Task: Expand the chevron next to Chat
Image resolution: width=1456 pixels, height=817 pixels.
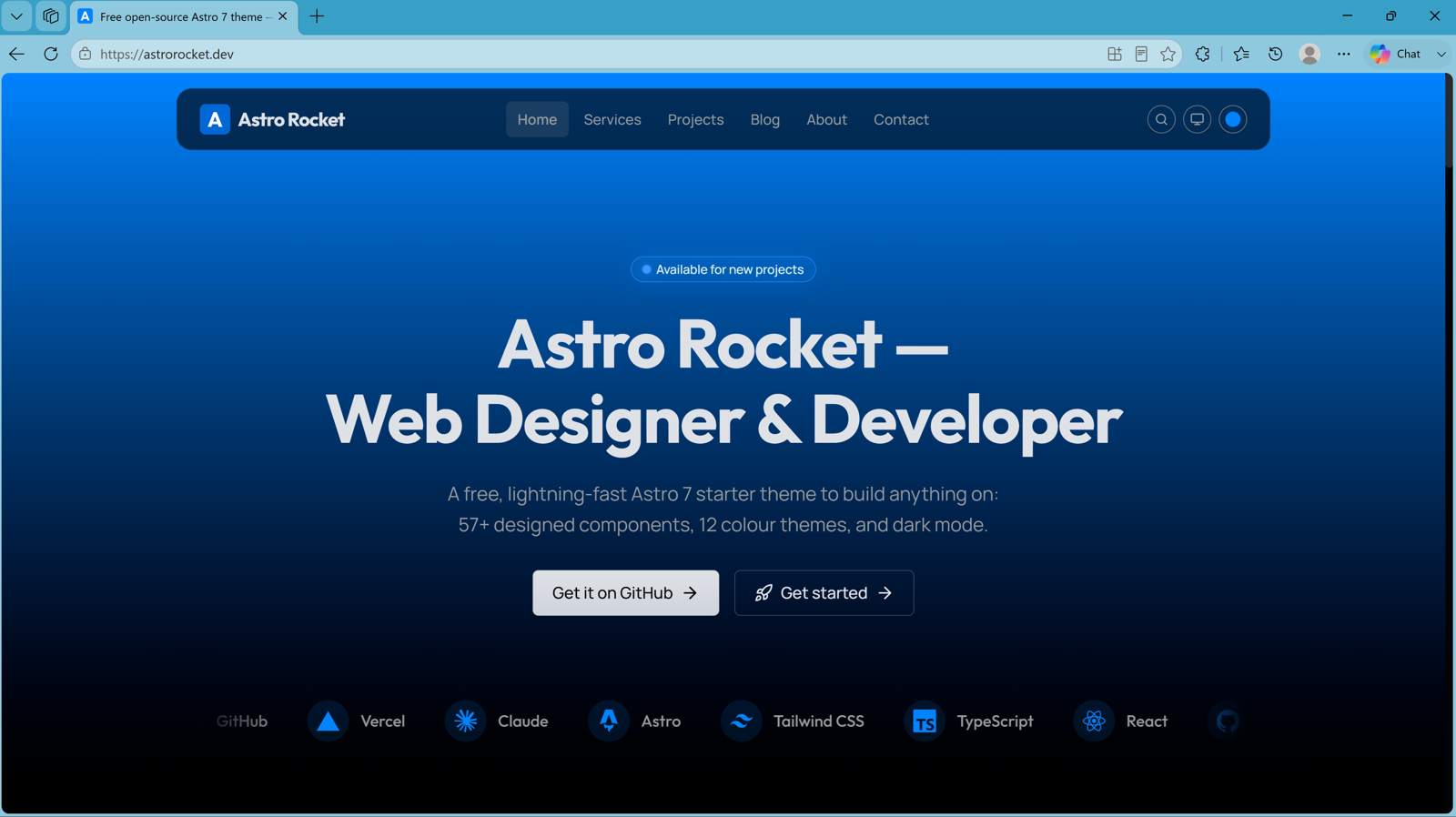Action: tap(1441, 54)
